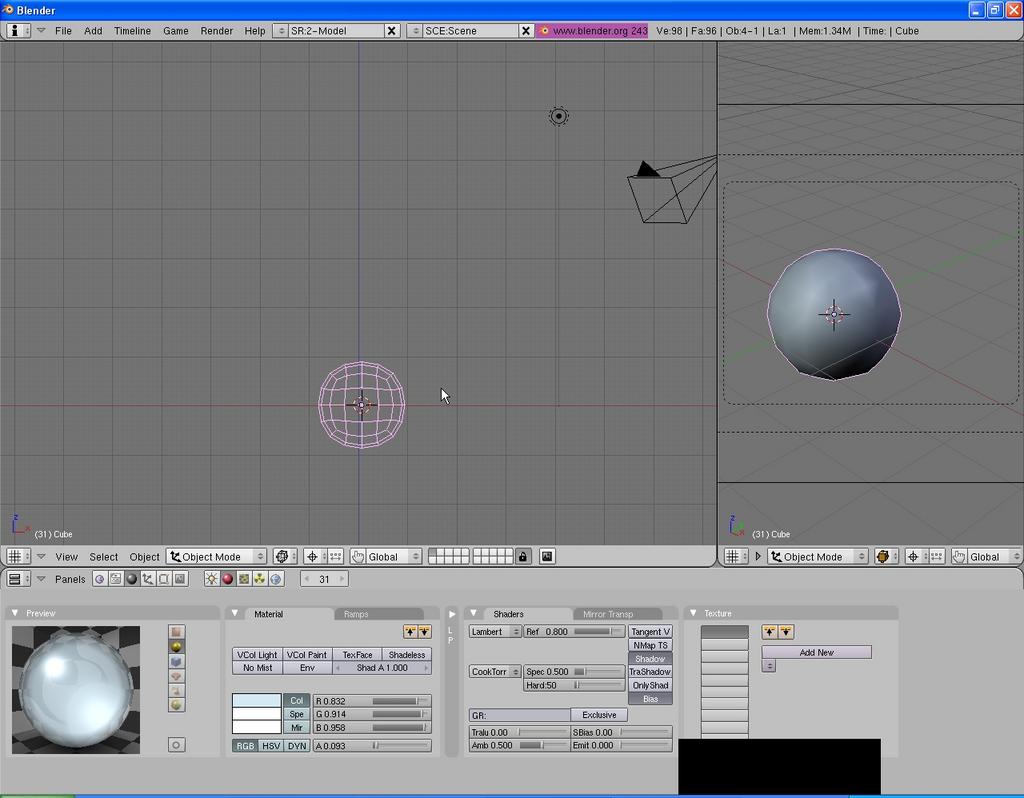Toggle Env option in Material panel
The width and height of the screenshot is (1024, 798).
coord(307,667)
